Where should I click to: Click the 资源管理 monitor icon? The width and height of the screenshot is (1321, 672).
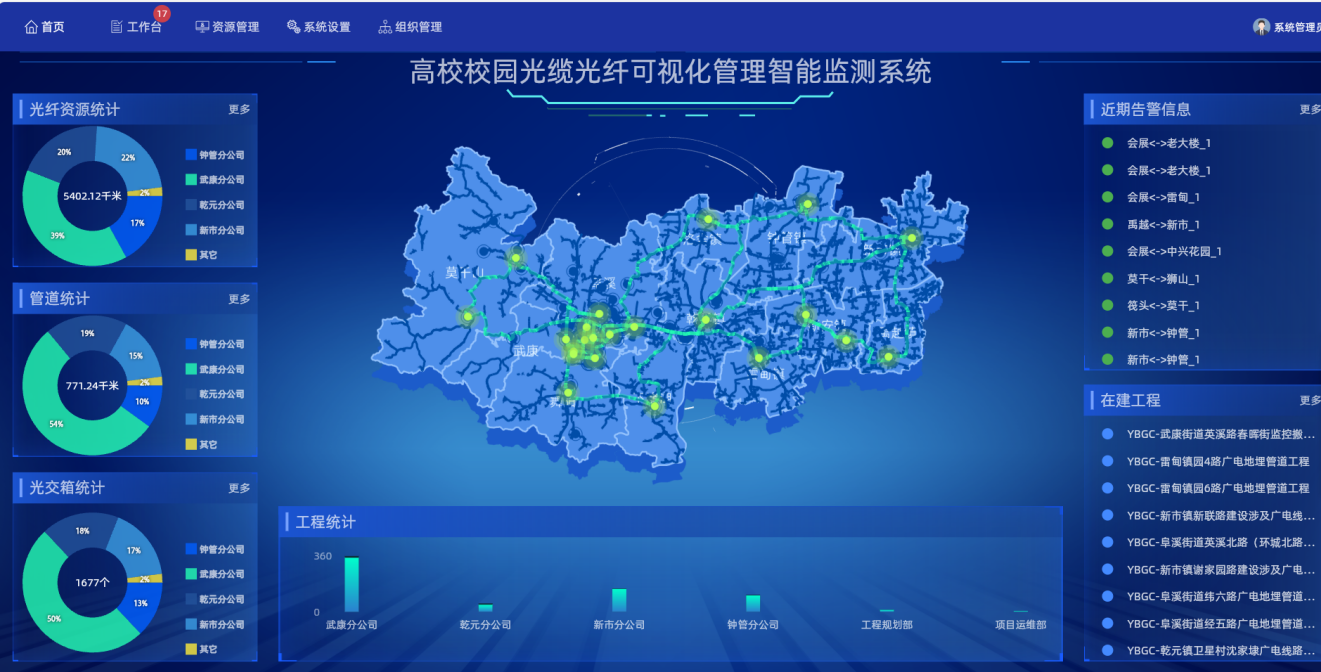click(x=202, y=27)
